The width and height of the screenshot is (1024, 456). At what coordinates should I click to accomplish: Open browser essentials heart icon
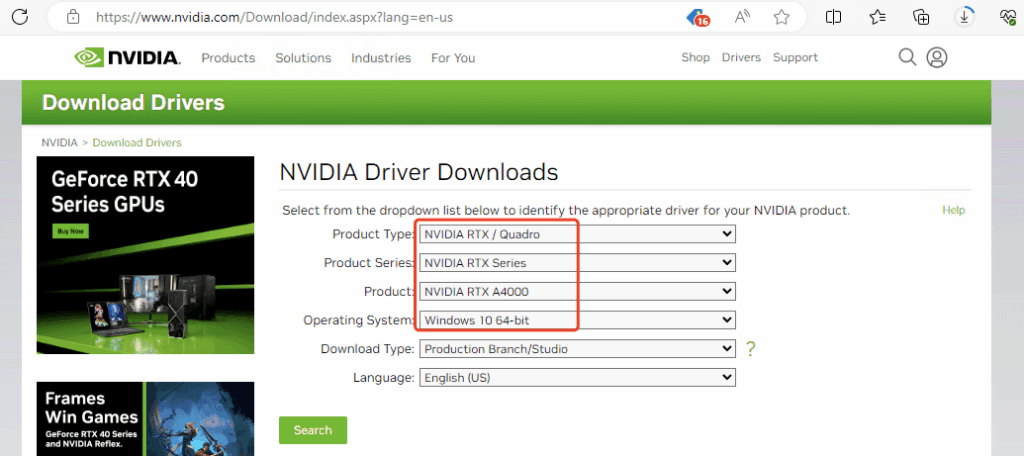tap(1008, 17)
